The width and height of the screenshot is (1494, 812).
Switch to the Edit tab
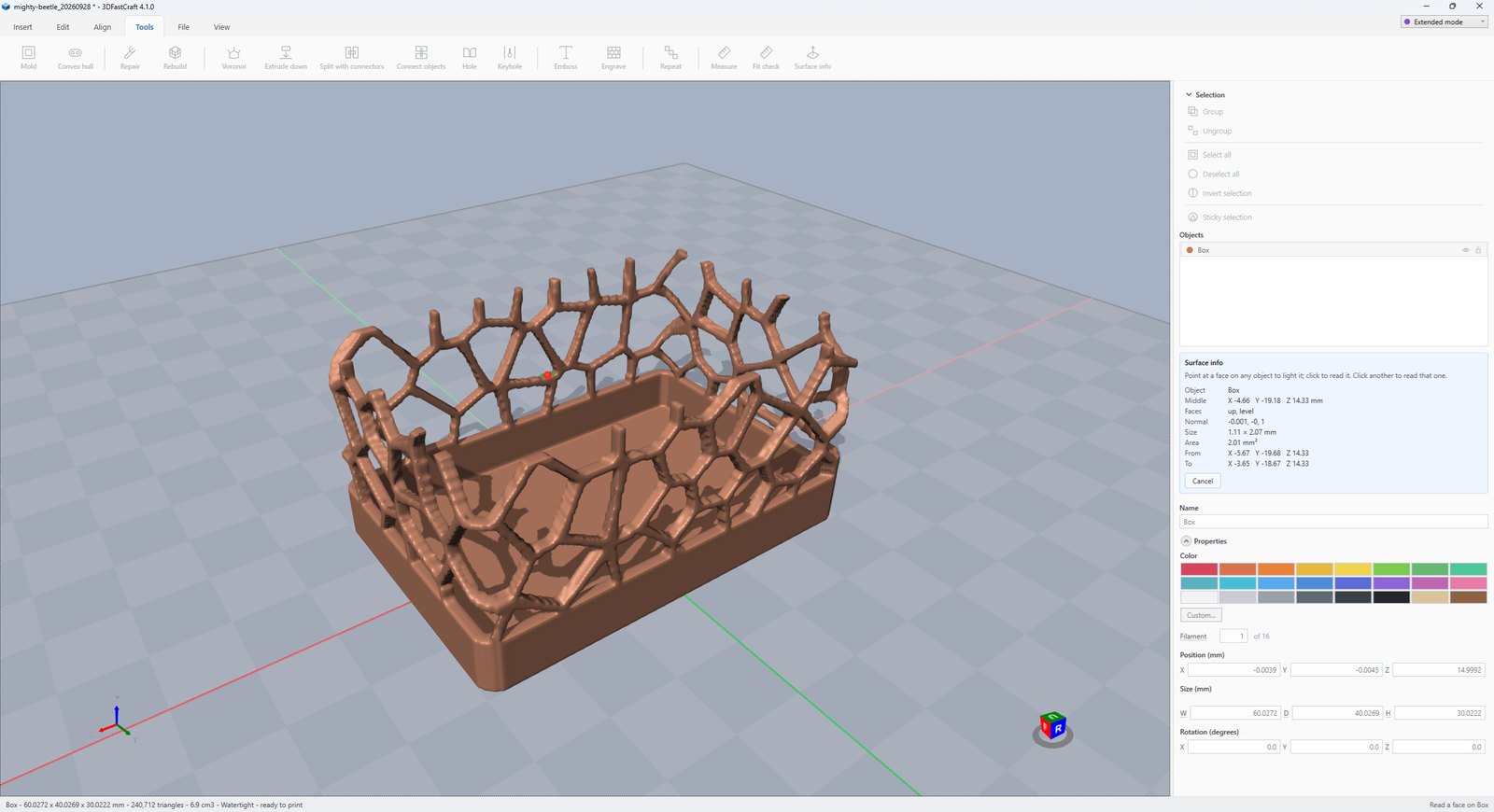coord(63,27)
